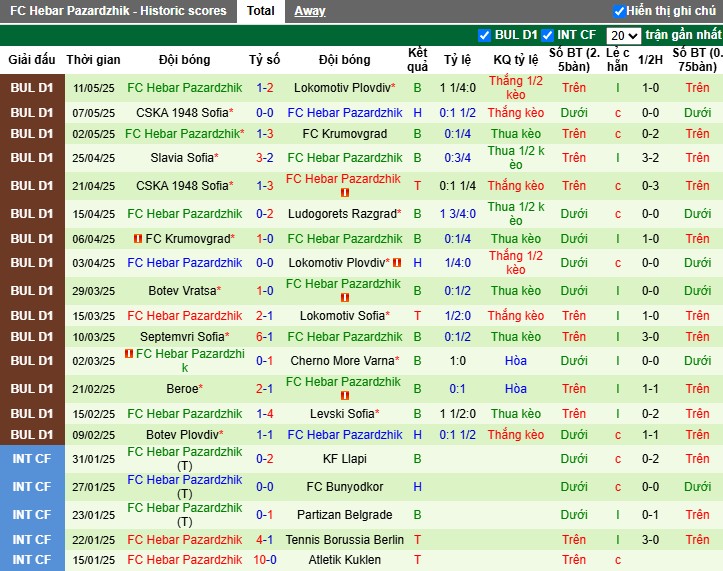Click FC Bunyodkor team name
Viewport: 723px width, 571px height.
[344, 487]
